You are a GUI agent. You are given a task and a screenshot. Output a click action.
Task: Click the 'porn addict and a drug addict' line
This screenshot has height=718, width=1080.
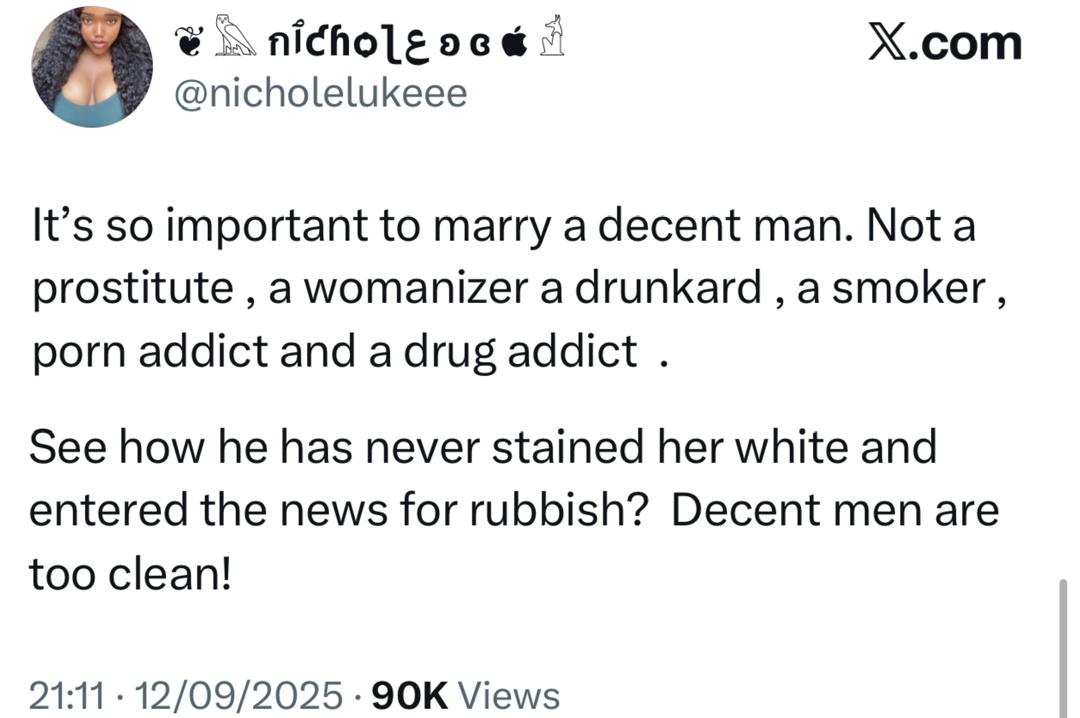pyautogui.click(x=334, y=351)
